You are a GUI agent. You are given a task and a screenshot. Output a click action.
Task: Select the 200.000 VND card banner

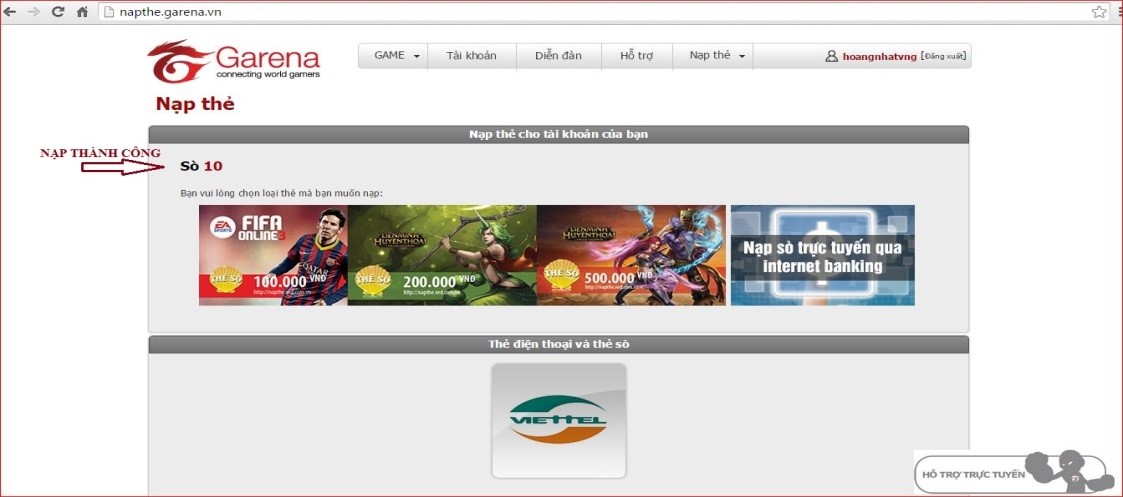pos(442,256)
